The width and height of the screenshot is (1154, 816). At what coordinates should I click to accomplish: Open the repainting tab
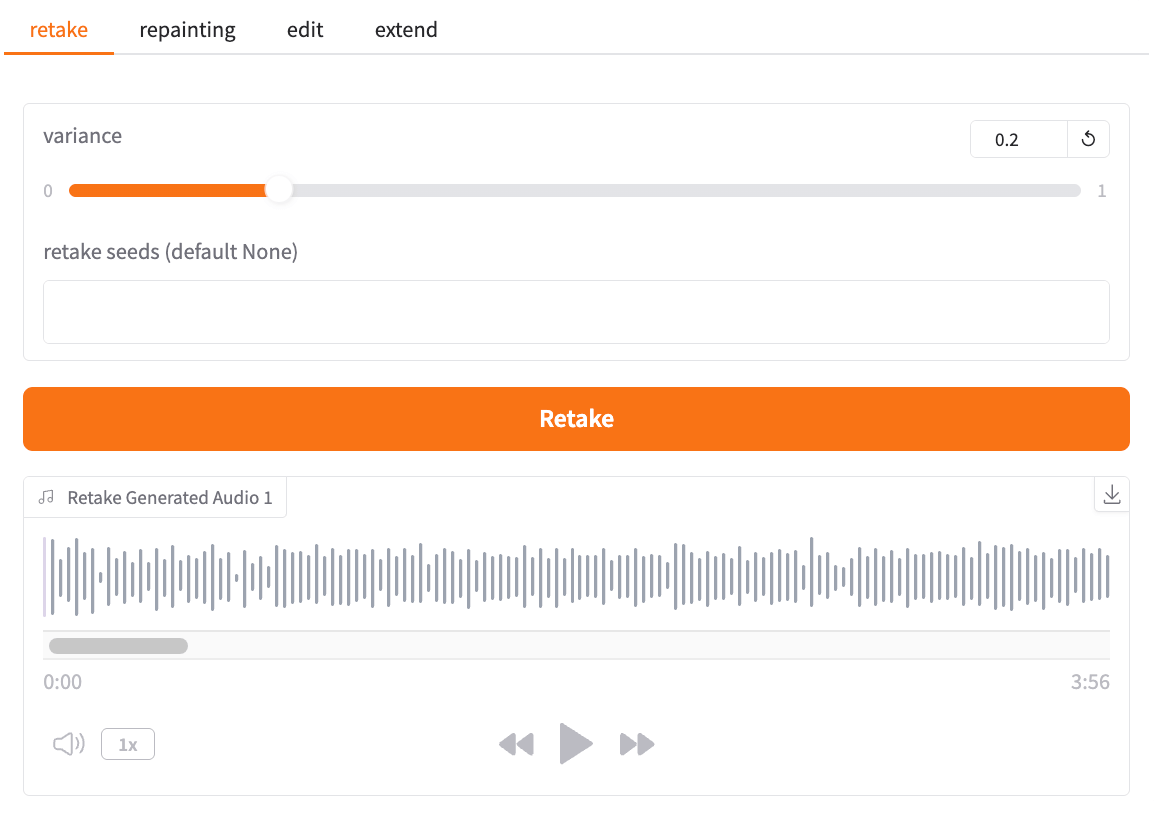click(x=187, y=30)
